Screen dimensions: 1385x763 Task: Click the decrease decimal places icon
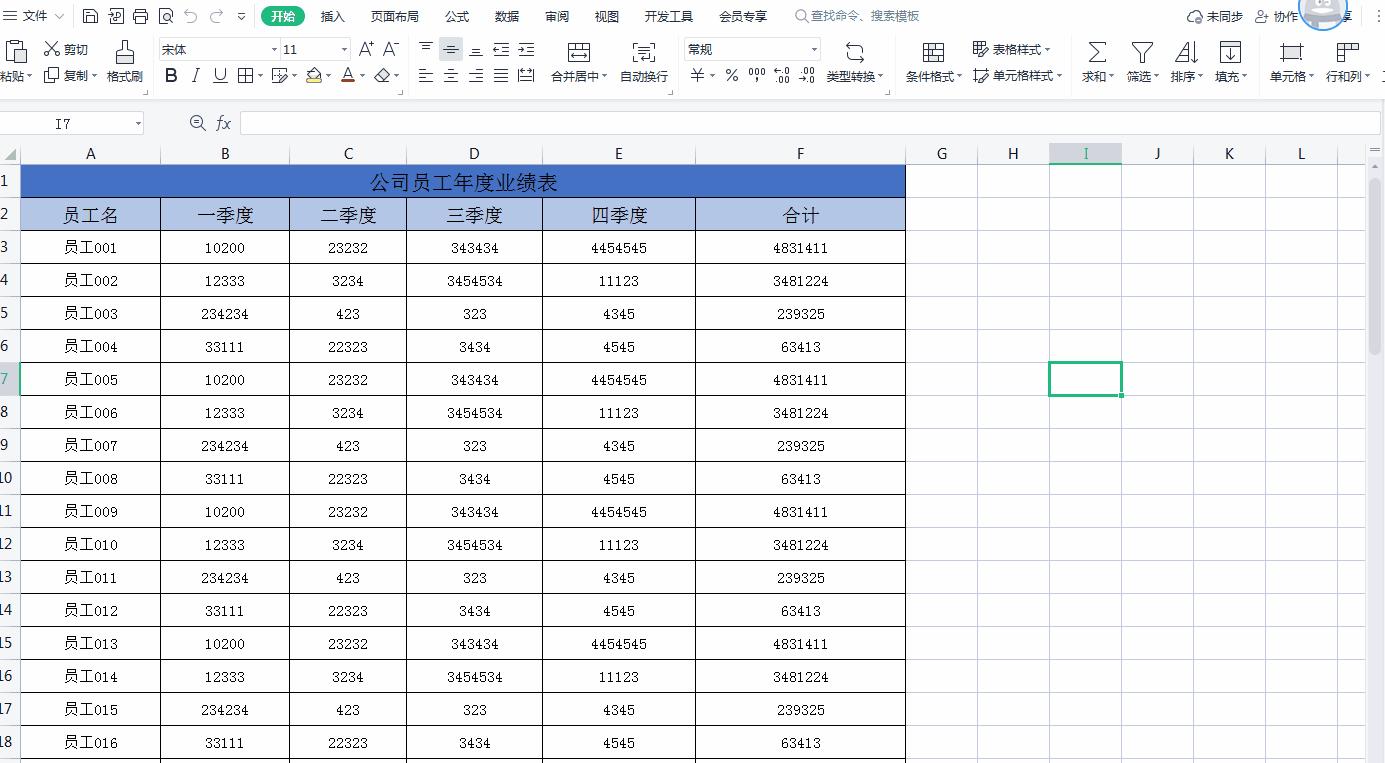pos(808,75)
